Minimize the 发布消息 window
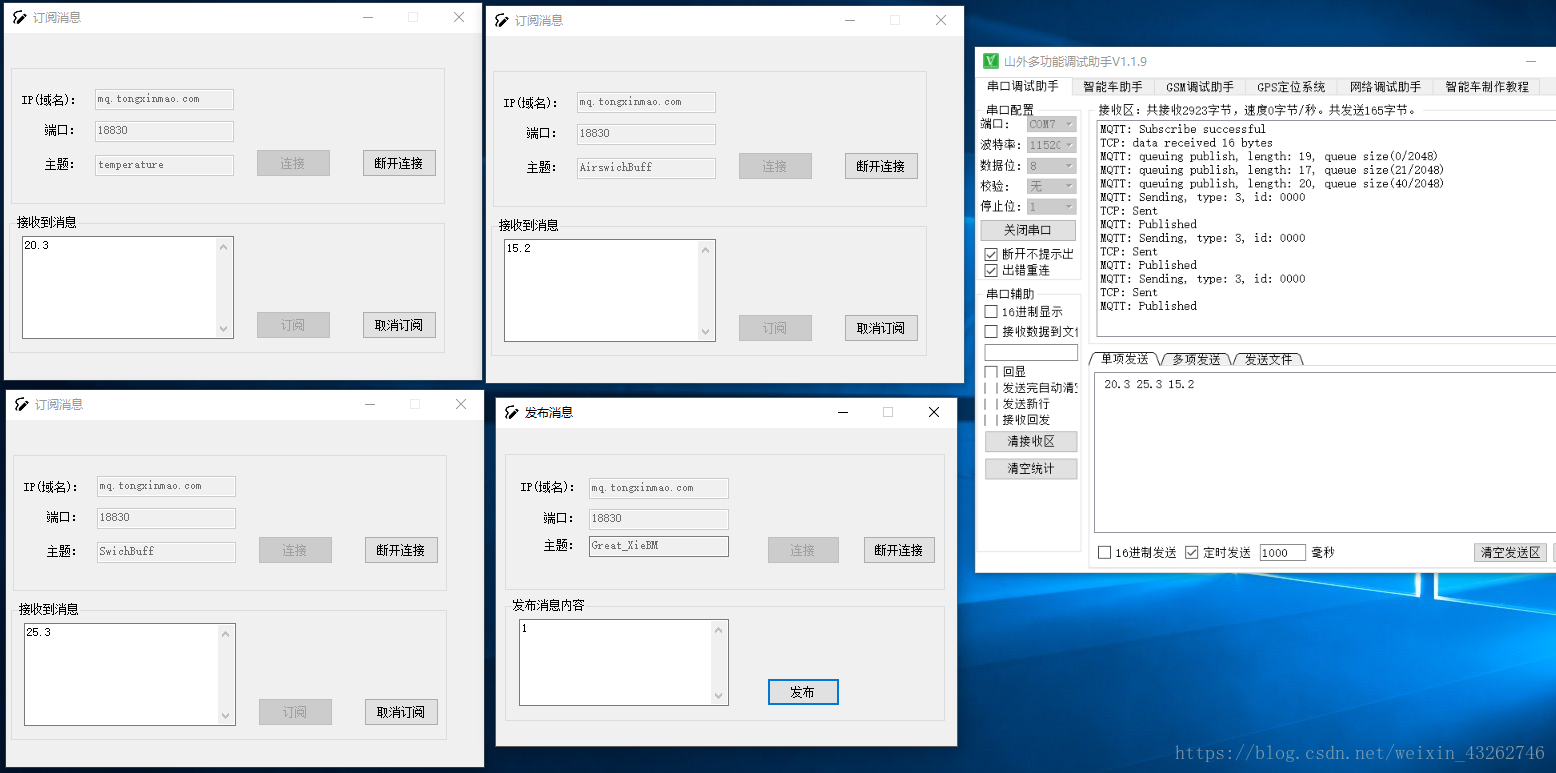 pyautogui.click(x=842, y=412)
